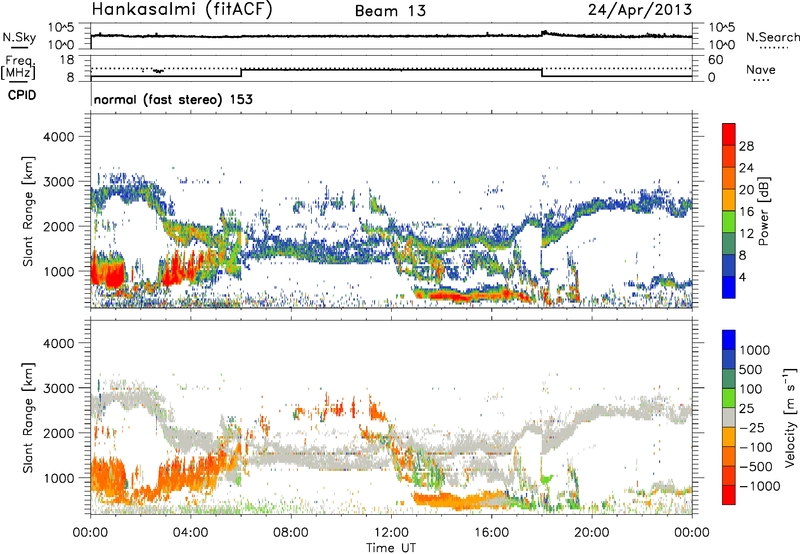Click the Freq. [MHz] axis label
800x554 pixels.
[x=19, y=67]
